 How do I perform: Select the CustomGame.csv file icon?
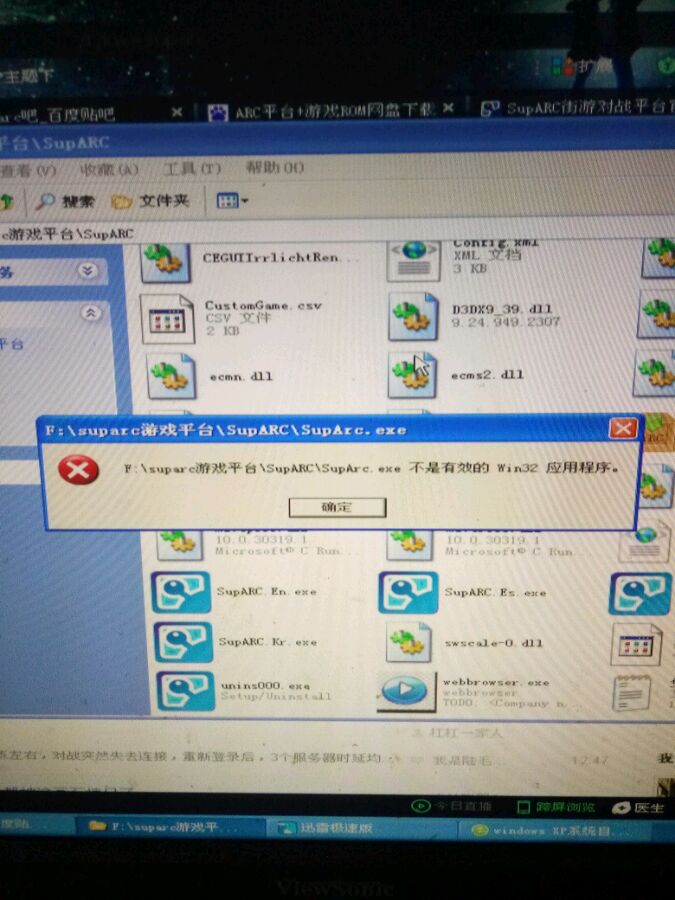[168, 319]
